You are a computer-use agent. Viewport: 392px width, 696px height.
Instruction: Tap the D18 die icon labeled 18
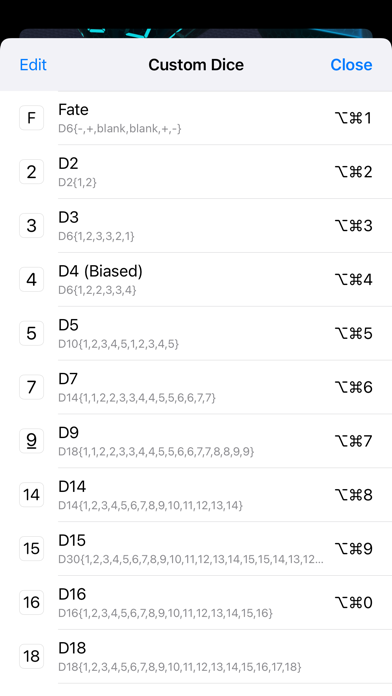(x=32, y=656)
